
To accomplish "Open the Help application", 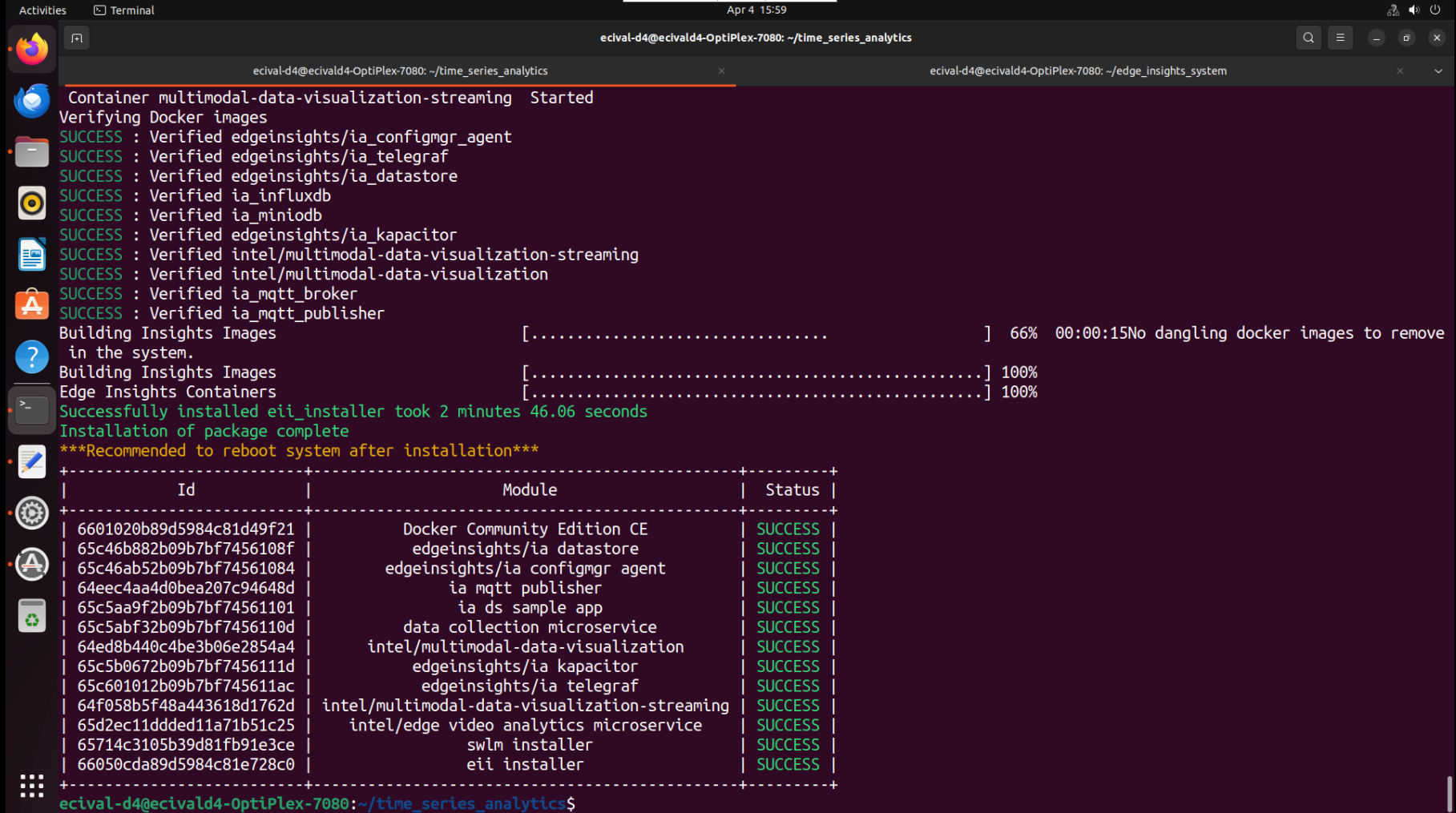I will (x=32, y=357).
